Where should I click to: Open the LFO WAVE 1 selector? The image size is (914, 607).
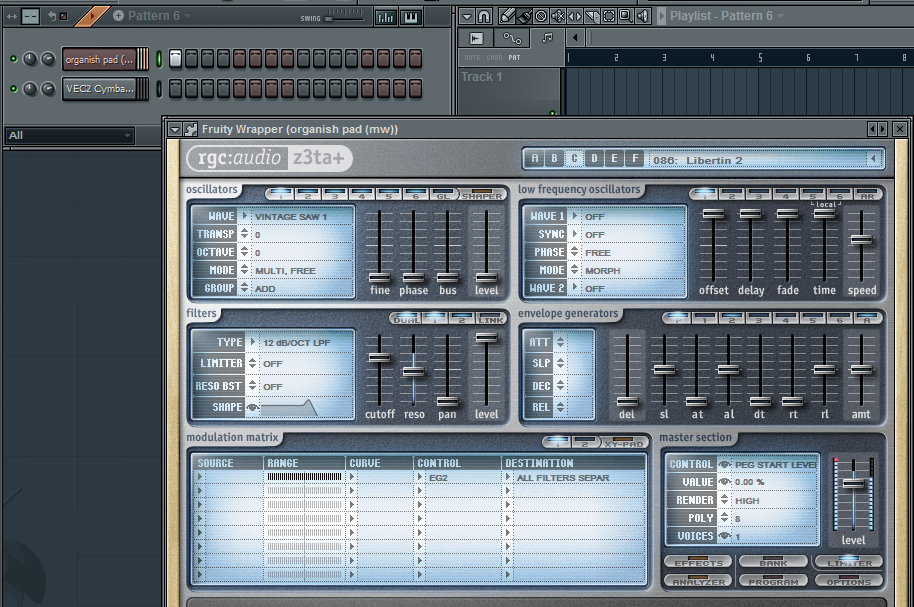(x=575, y=216)
